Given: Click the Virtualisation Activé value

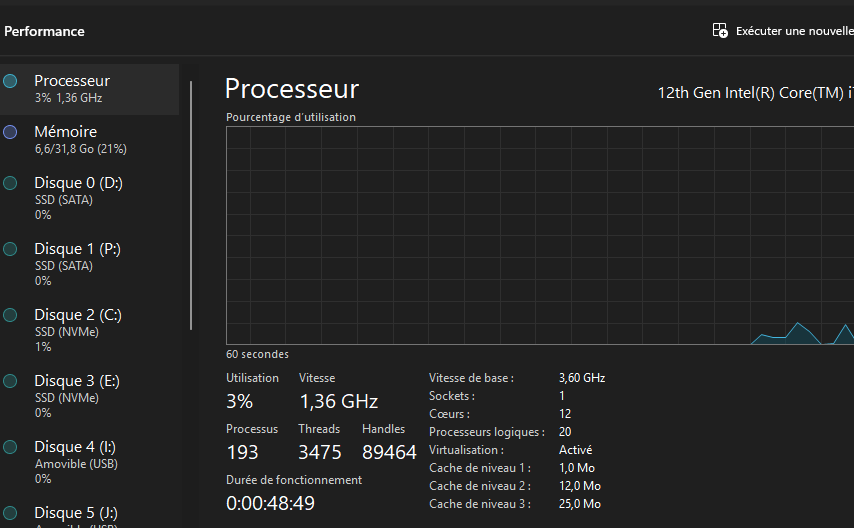Looking at the screenshot, I should click(x=576, y=450).
